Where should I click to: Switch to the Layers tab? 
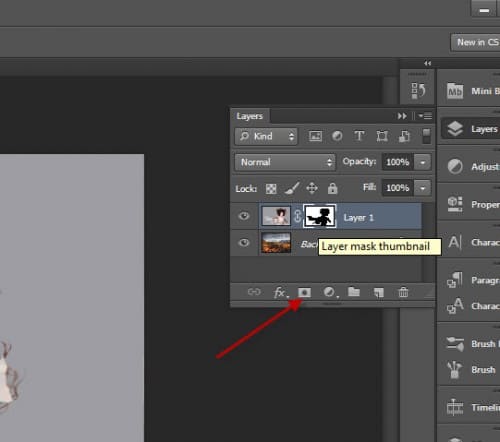click(x=250, y=116)
